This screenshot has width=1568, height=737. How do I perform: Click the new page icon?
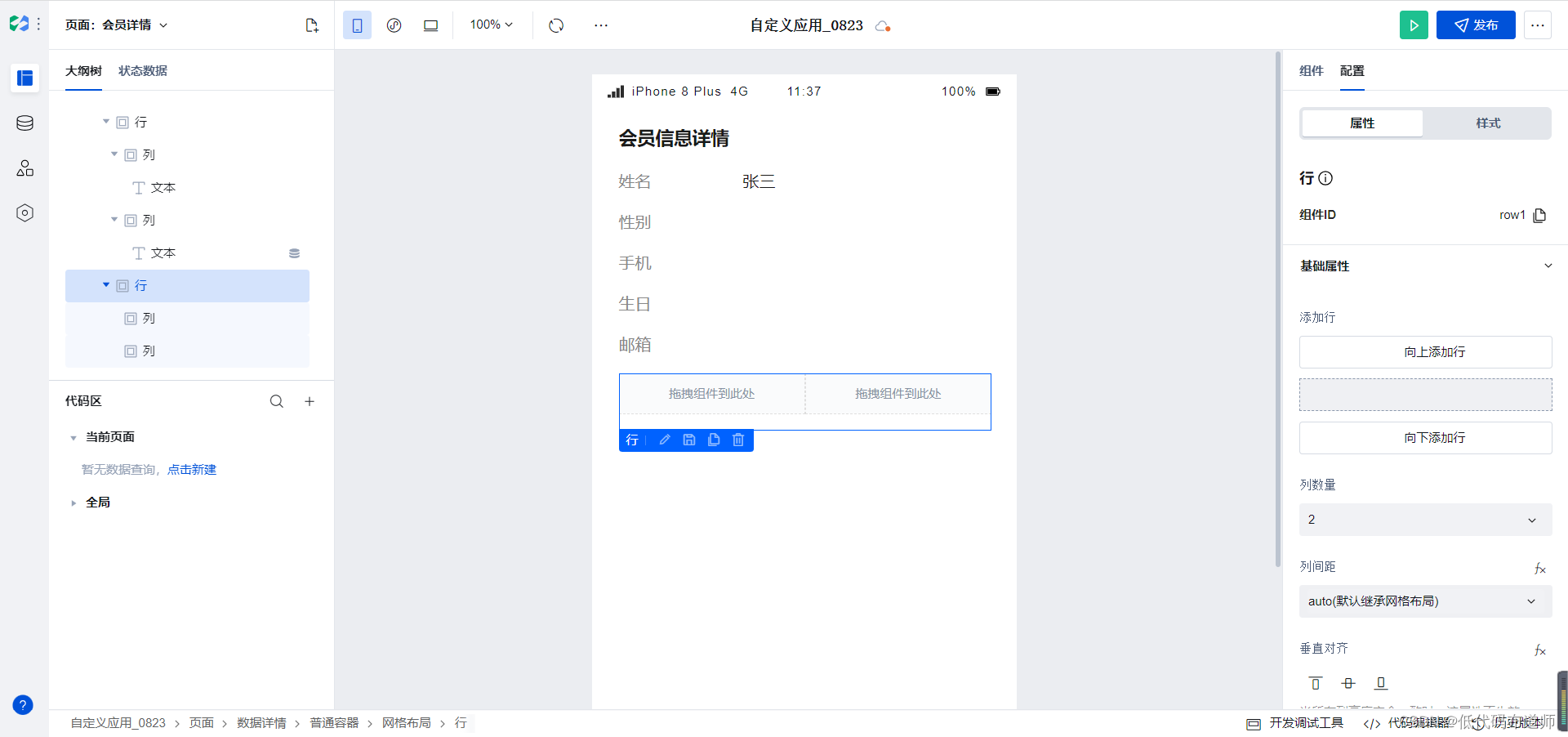click(311, 25)
